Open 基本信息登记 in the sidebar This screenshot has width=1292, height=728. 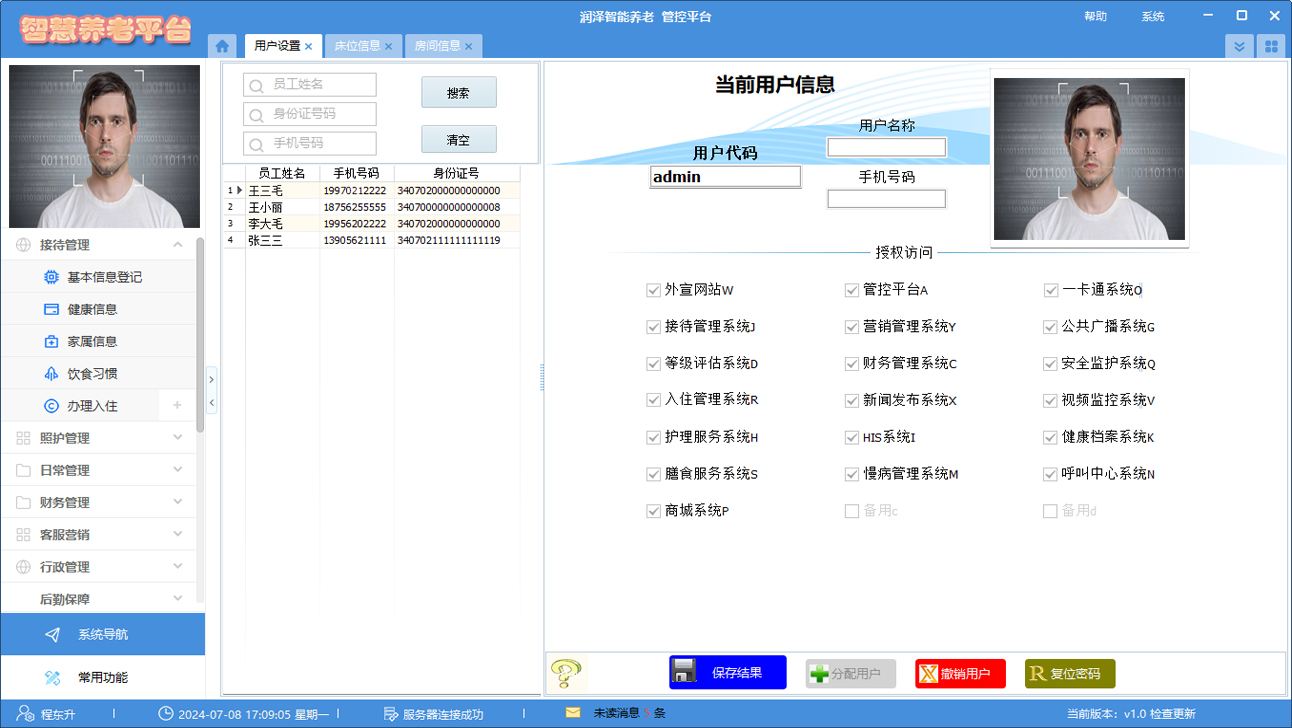104,277
